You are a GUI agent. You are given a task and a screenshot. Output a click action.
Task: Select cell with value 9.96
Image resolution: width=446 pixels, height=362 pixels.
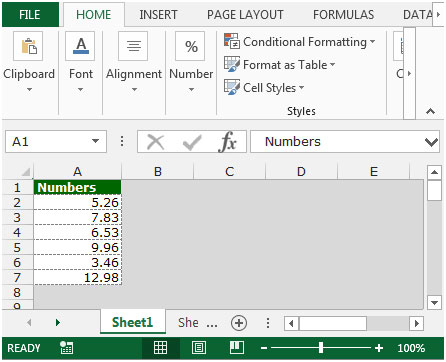(78, 247)
